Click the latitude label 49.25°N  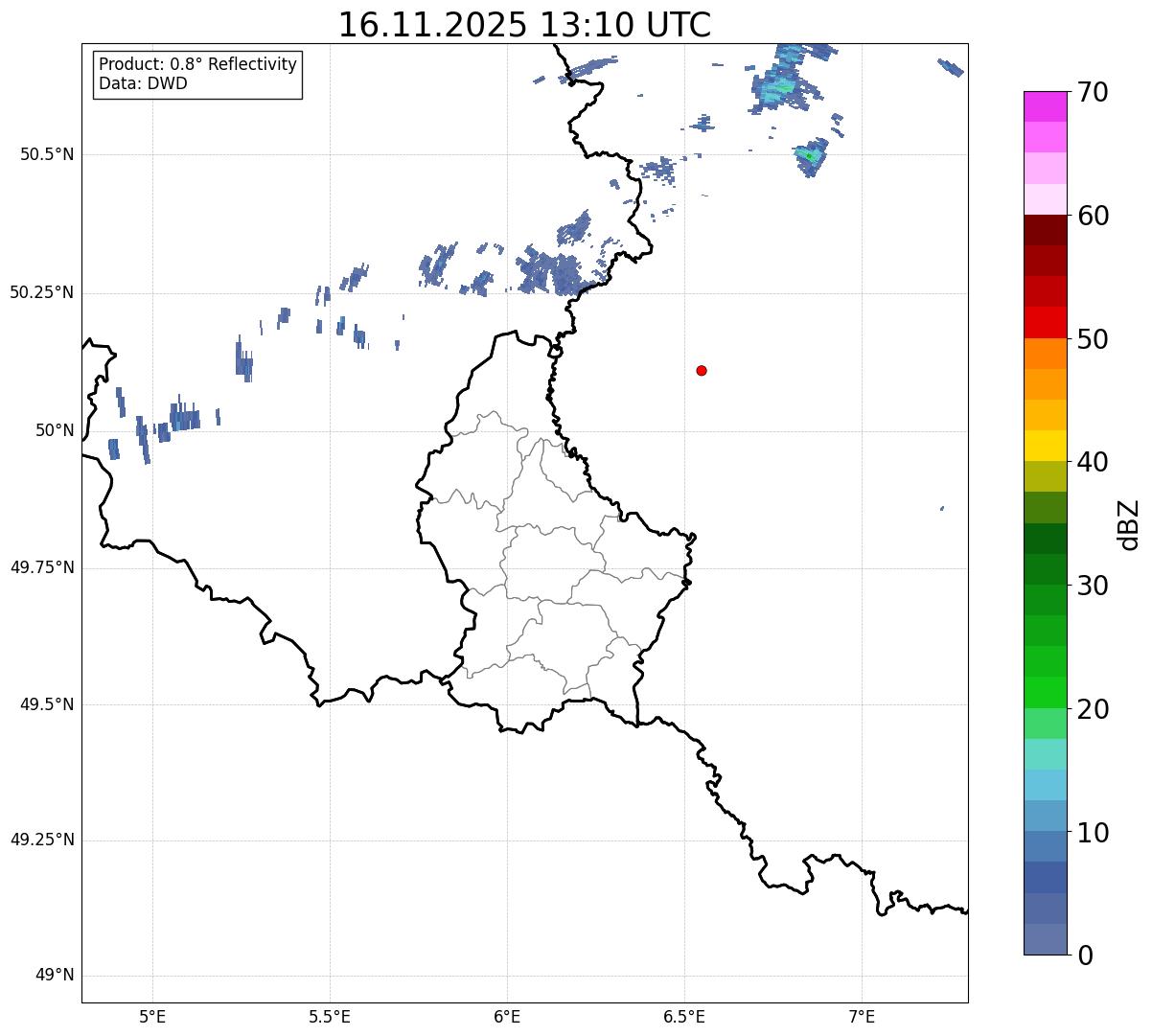pyautogui.click(x=42, y=840)
